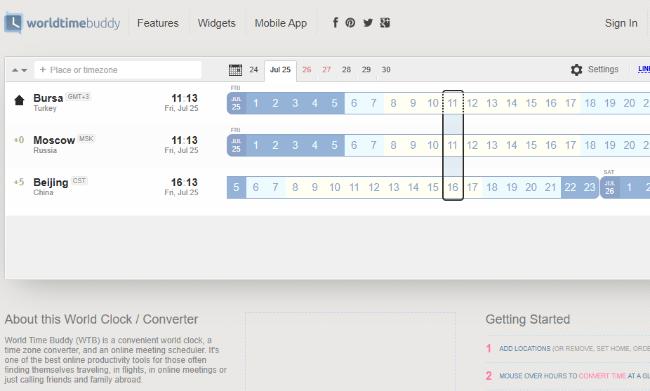Open the Google Plus icon
650x391 pixels.
point(385,23)
